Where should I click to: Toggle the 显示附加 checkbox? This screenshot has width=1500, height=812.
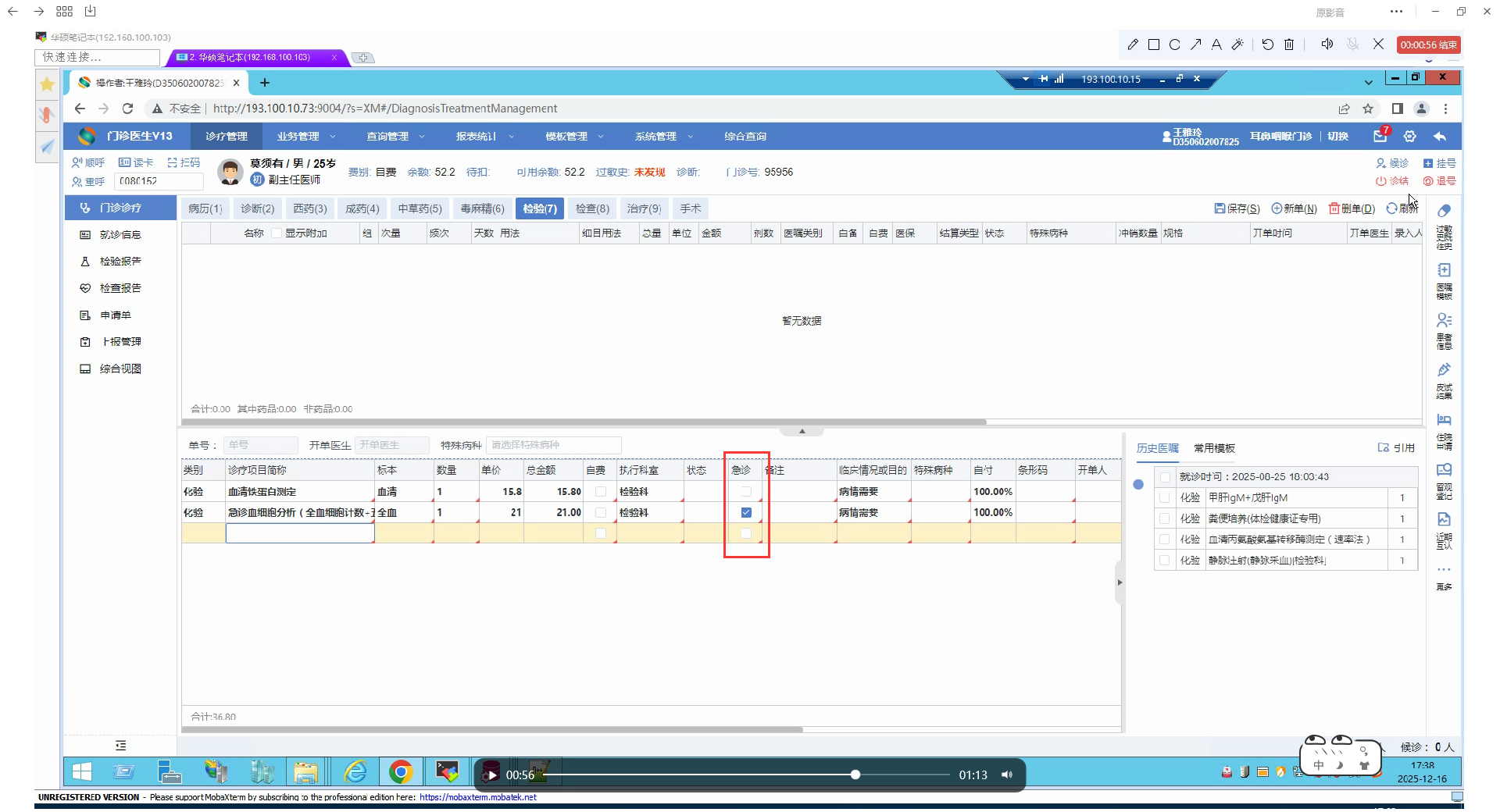[x=277, y=233]
